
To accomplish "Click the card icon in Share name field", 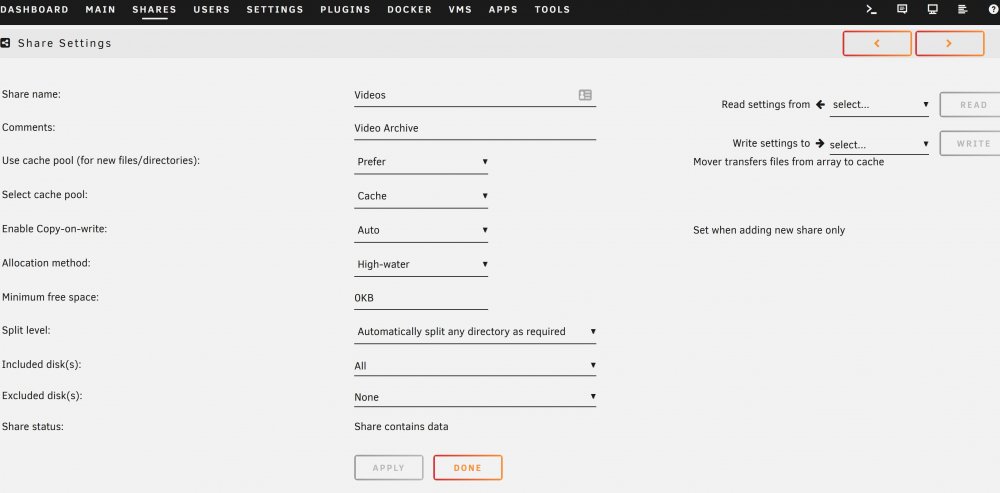I will (x=585, y=95).
